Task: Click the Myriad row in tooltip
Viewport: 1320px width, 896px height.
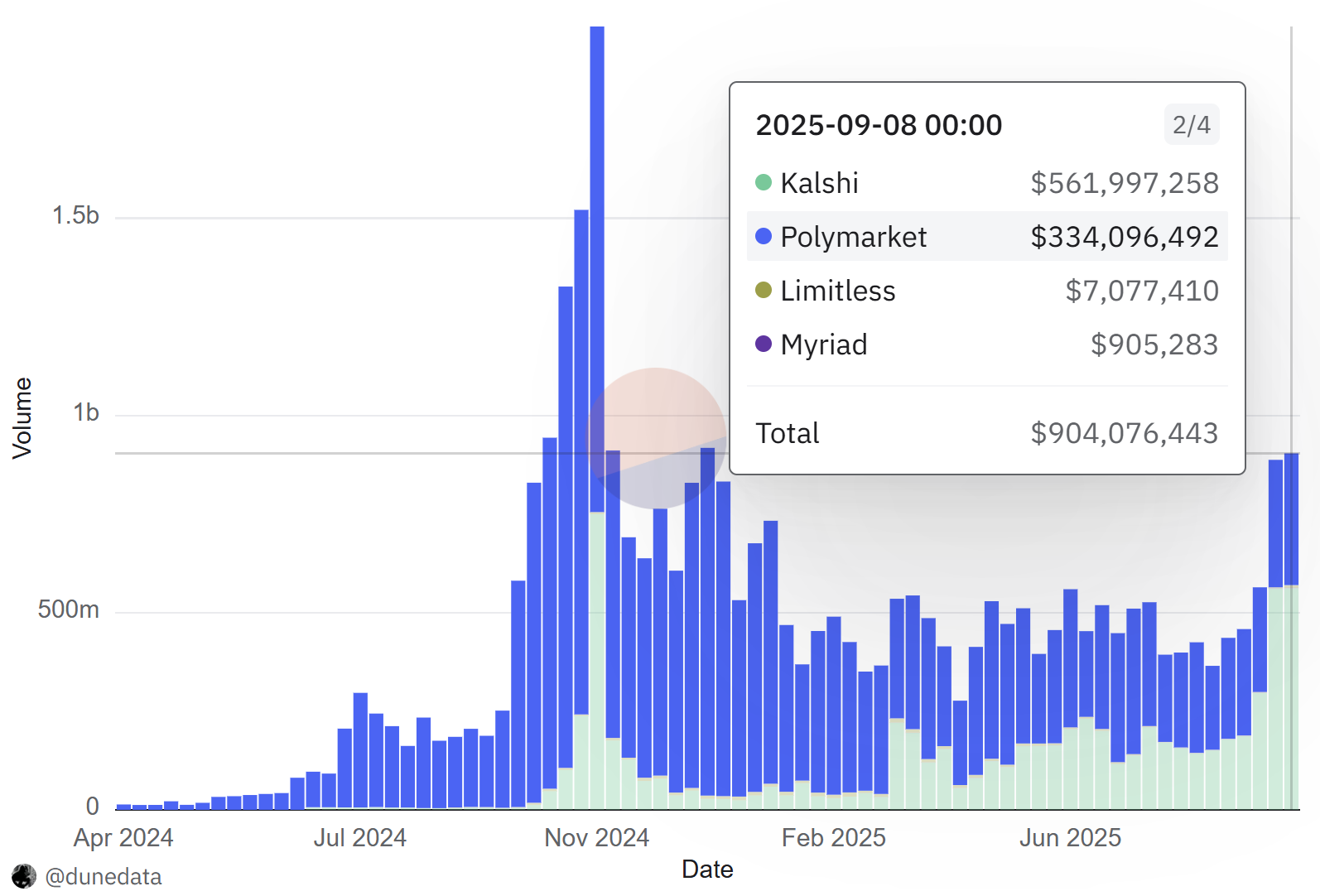Action: click(986, 344)
